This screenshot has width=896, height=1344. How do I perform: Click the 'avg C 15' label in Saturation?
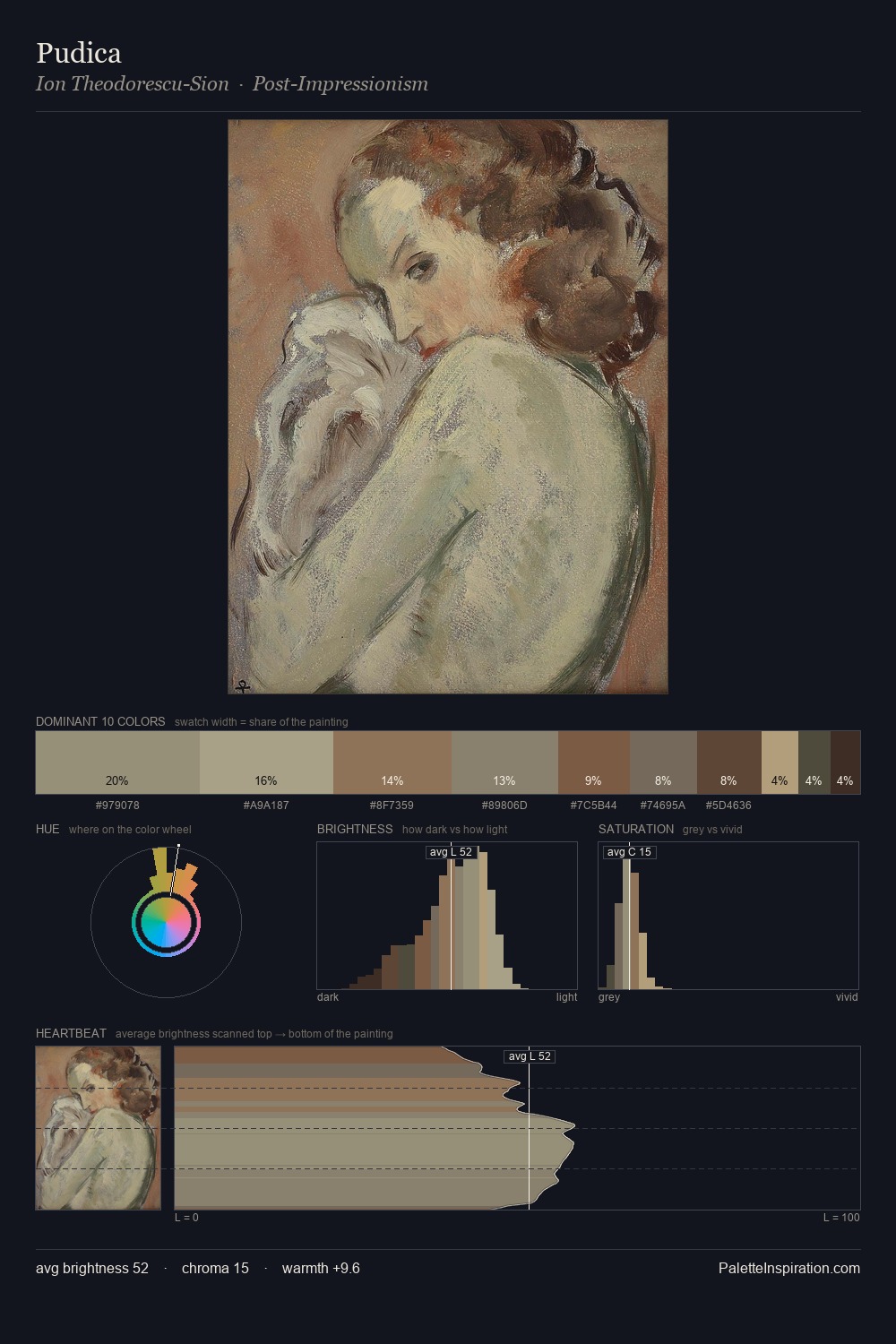coord(629,852)
